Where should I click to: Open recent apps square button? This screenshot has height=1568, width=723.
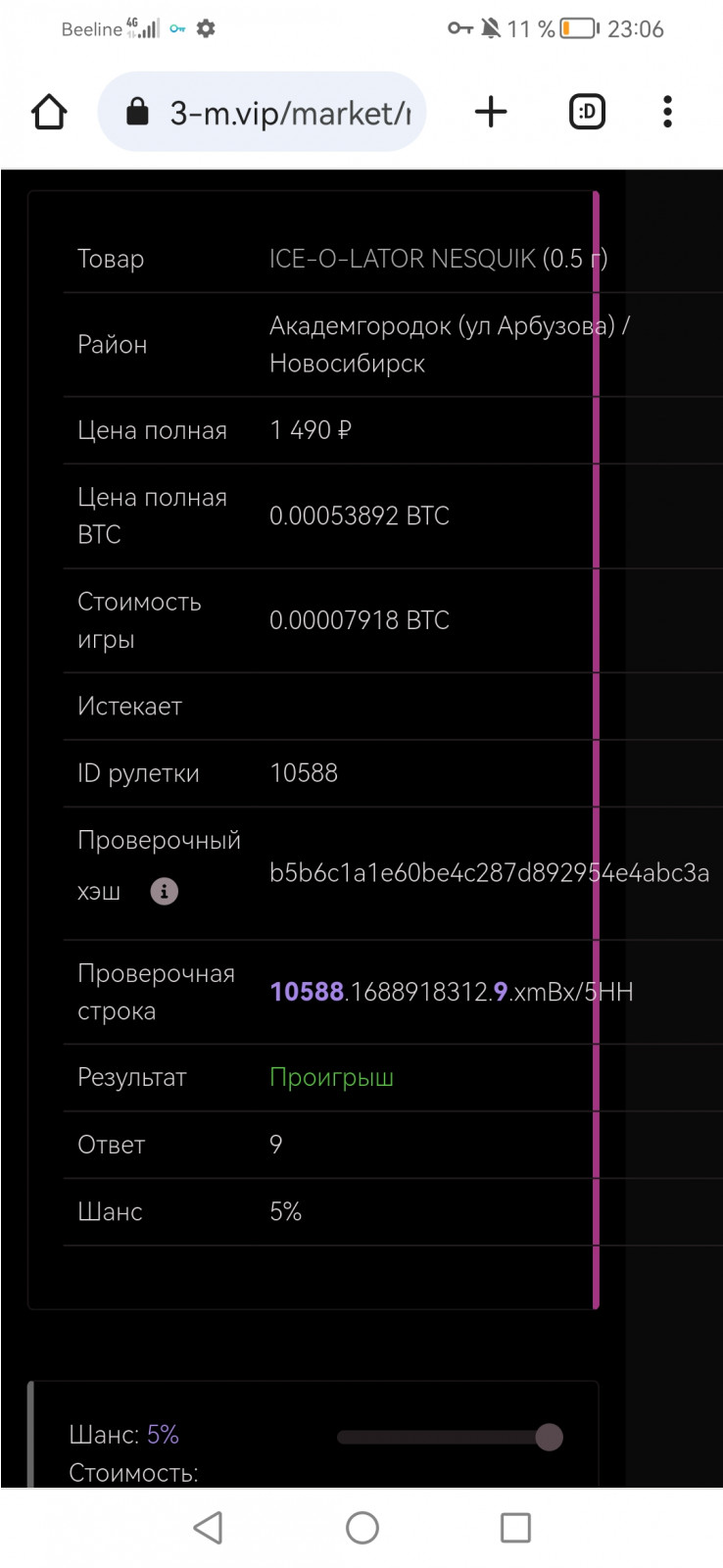coord(515,1527)
